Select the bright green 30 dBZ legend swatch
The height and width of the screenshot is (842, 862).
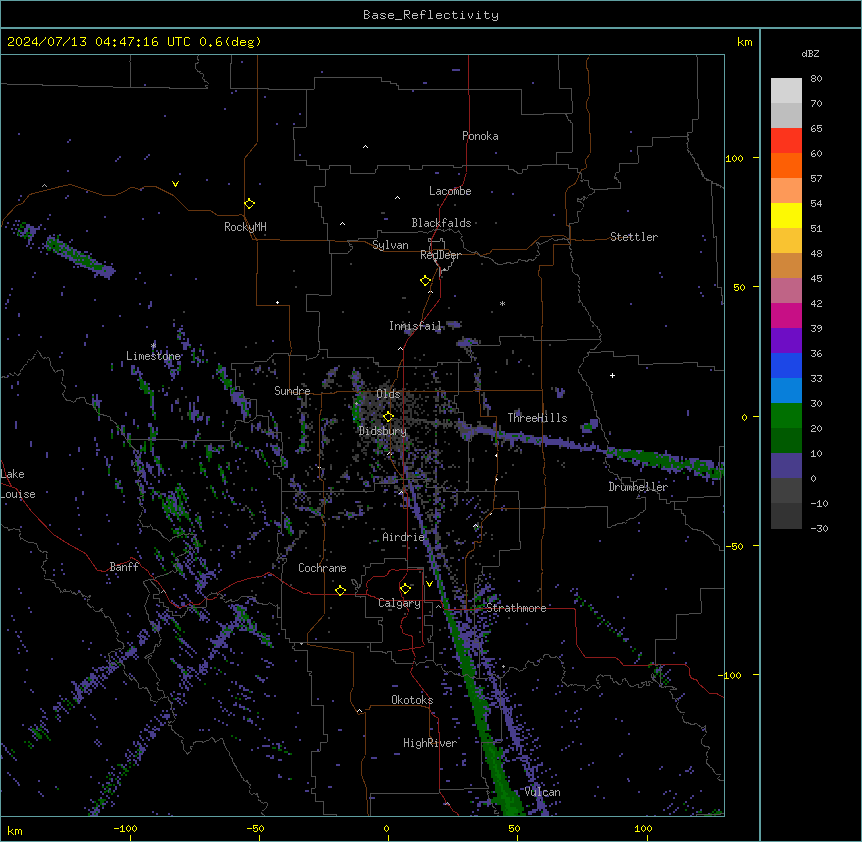pyautogui.click(x=786, y=416)
